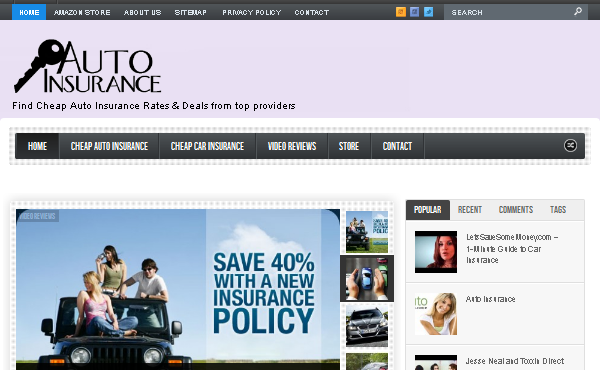Click the blonde woman thumbnail in Popular
Image resolution: width=600 pixels, height=370 pixels.
coord(436,314)
